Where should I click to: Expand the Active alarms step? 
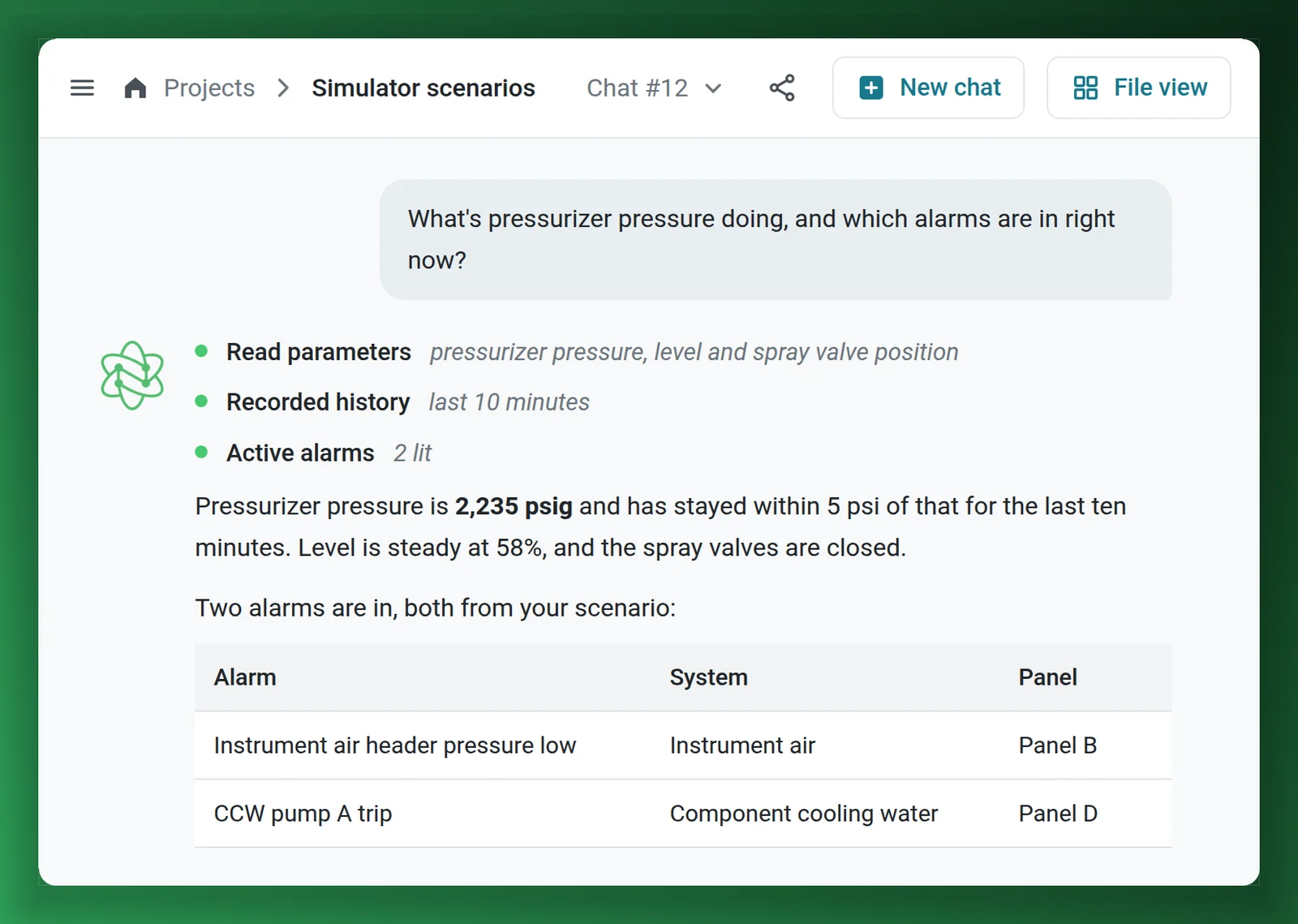(300, 453)
